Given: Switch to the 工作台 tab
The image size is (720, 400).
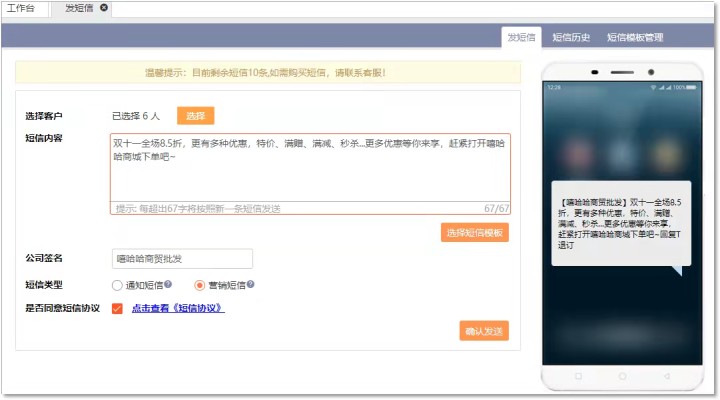Looking at the screenshot, I should tap(22, 8).
